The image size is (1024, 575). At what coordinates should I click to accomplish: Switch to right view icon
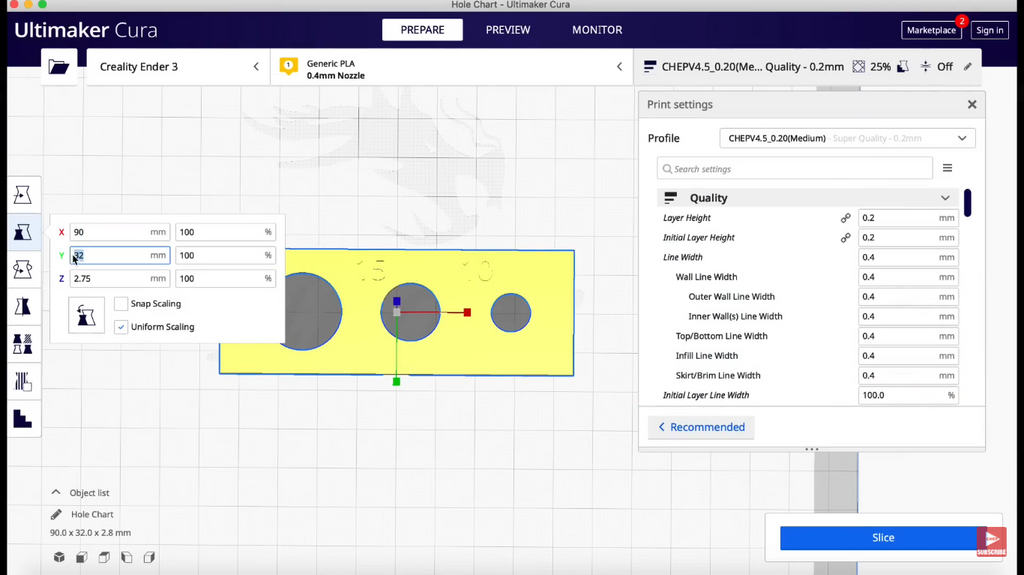(149, 557)
